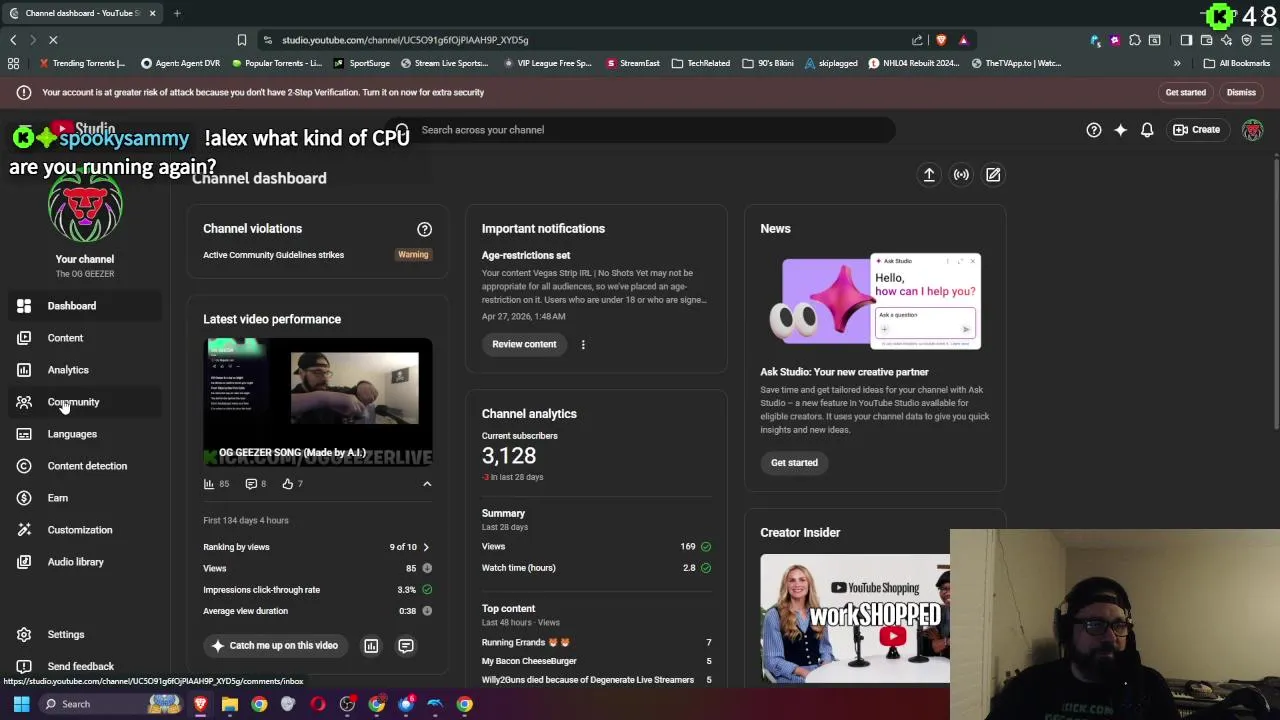The width and height of the screenshot is (1280, 720).
Task: Open the StreamEast bookmark
Action: [x=633, y=63]
